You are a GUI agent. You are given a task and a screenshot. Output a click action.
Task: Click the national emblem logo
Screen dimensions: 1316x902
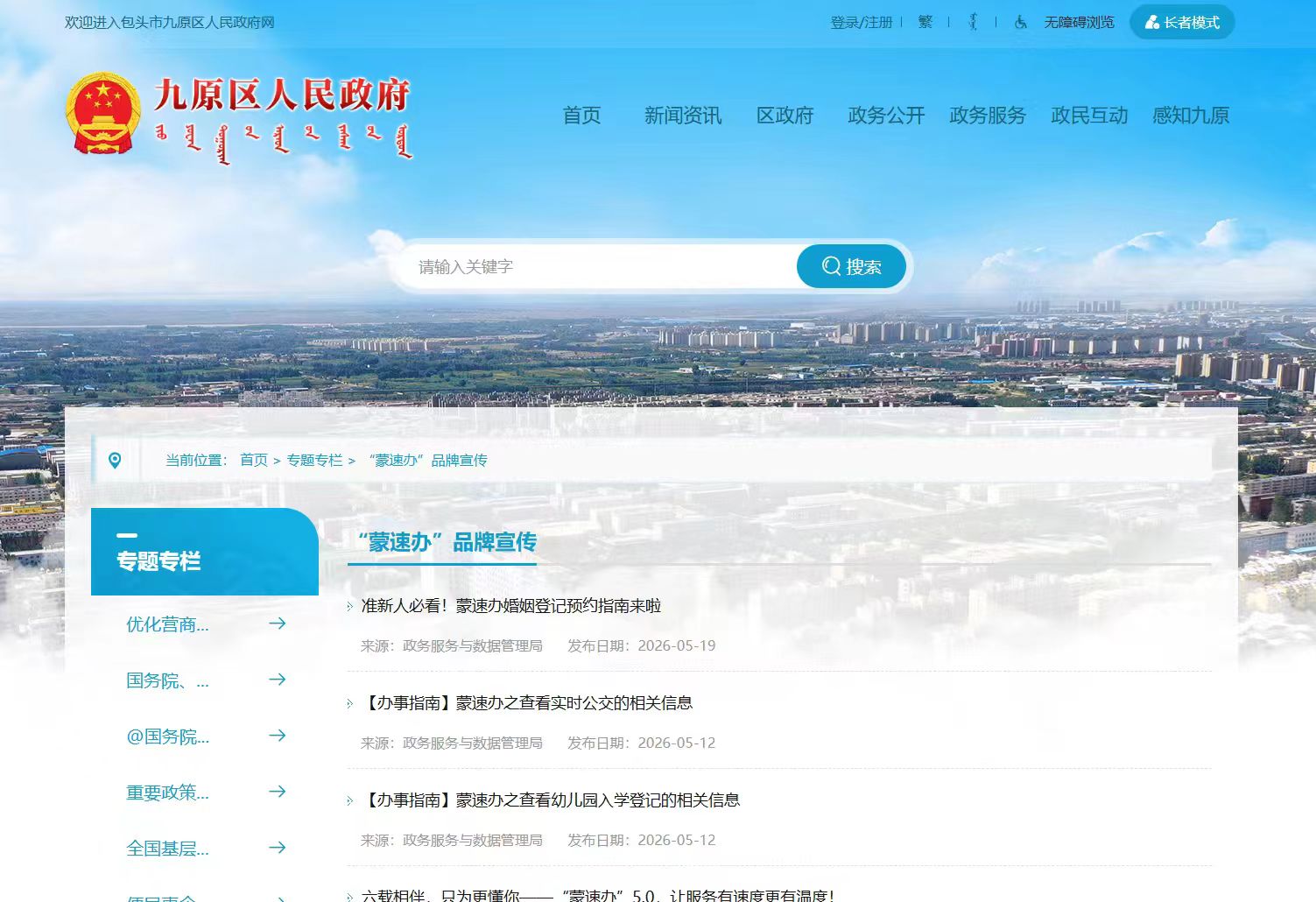103,113
